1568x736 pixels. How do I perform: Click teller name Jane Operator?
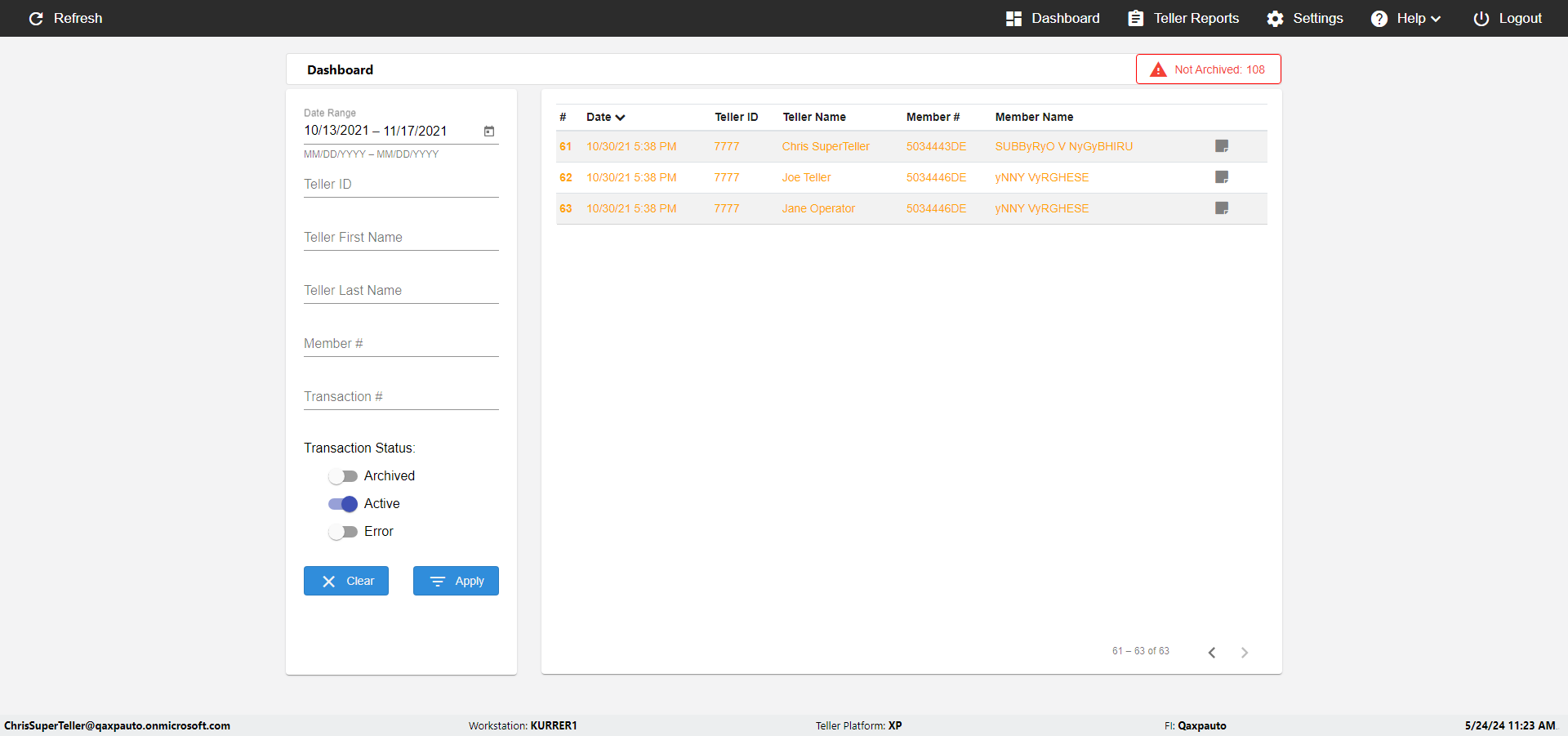point(818,208)
